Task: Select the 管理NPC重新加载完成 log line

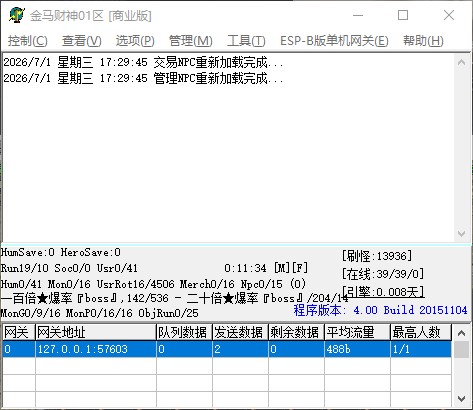Action: click(143, 78)
